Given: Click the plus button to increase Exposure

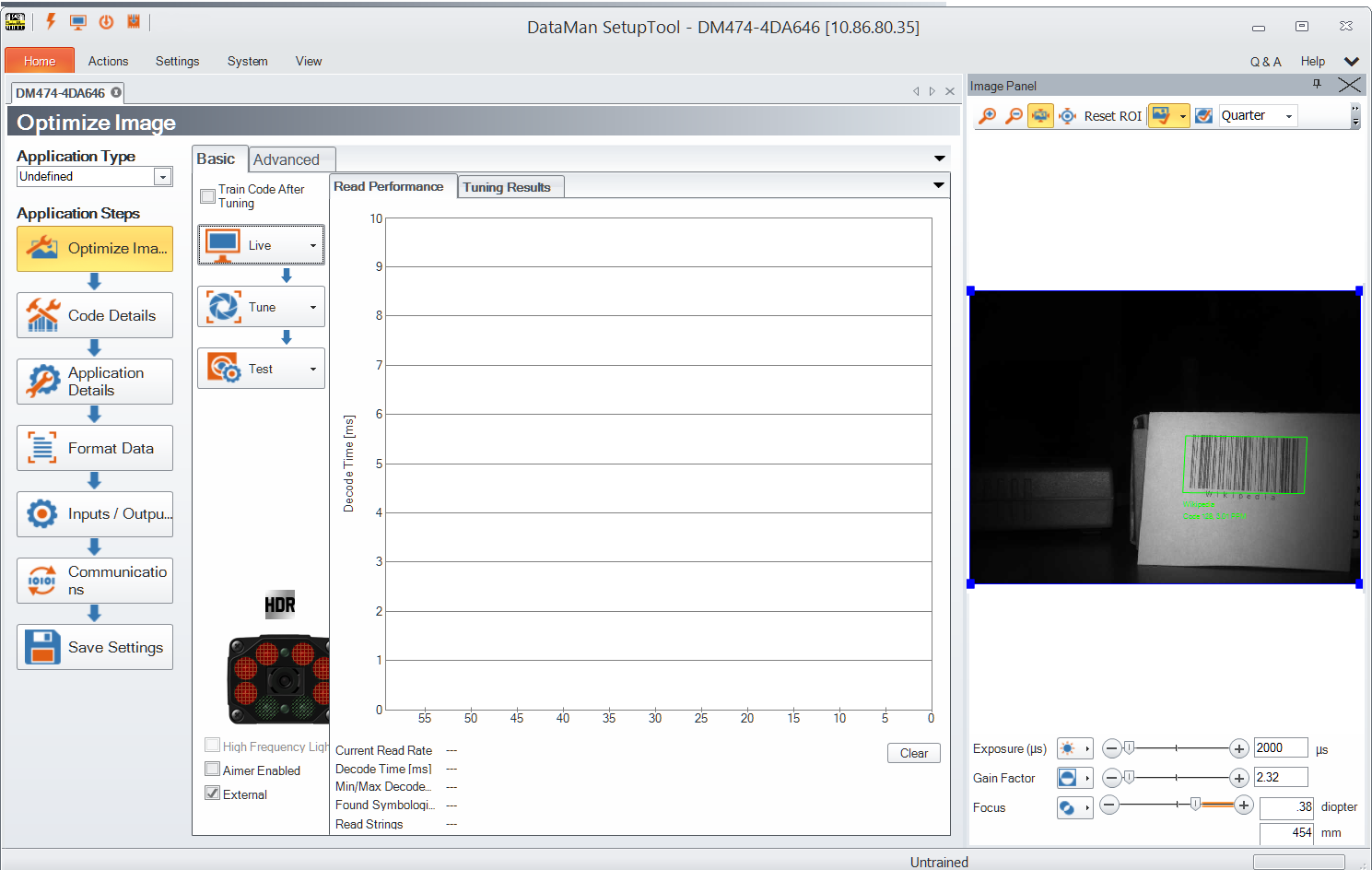Looking at the screenshot, I should click(1239, 748).
